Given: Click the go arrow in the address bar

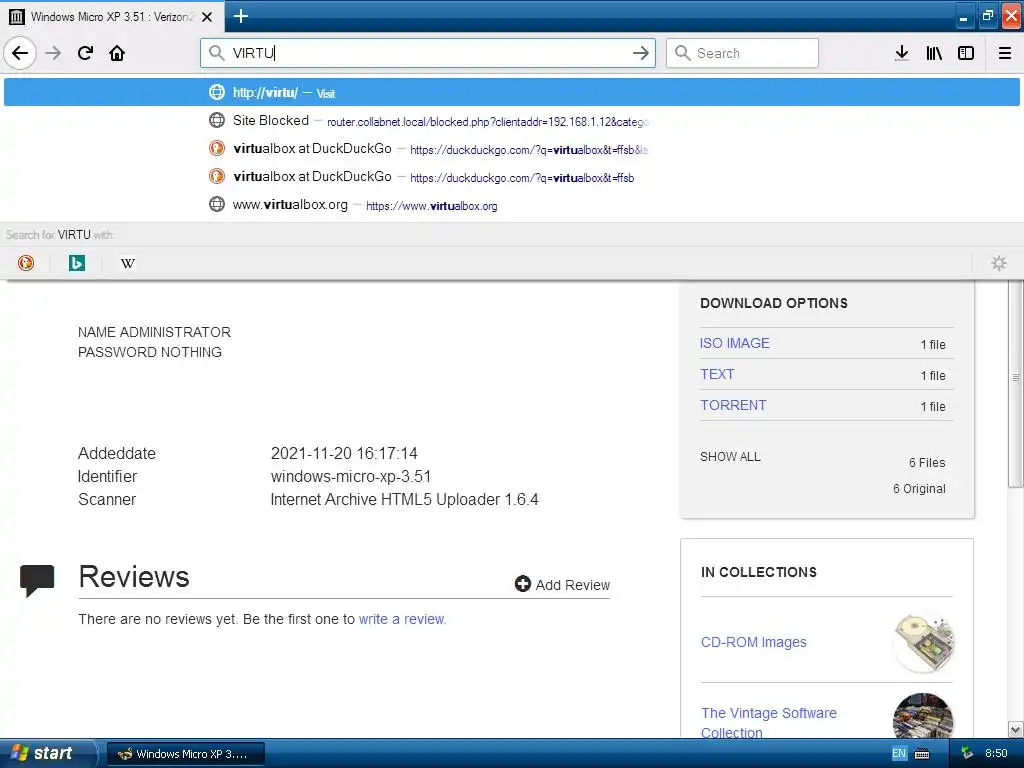Looking at the screenshot, I should (x=641, y=53).
